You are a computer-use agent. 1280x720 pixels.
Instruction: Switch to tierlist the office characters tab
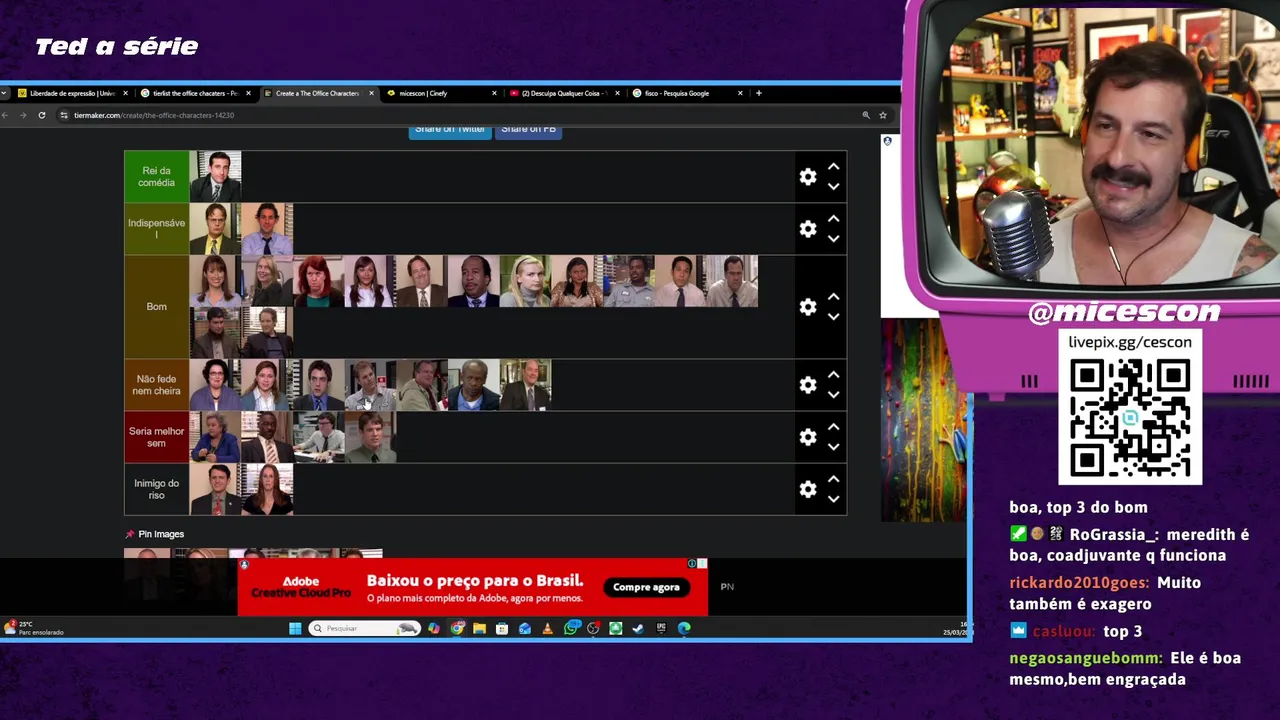coord(195,93)
